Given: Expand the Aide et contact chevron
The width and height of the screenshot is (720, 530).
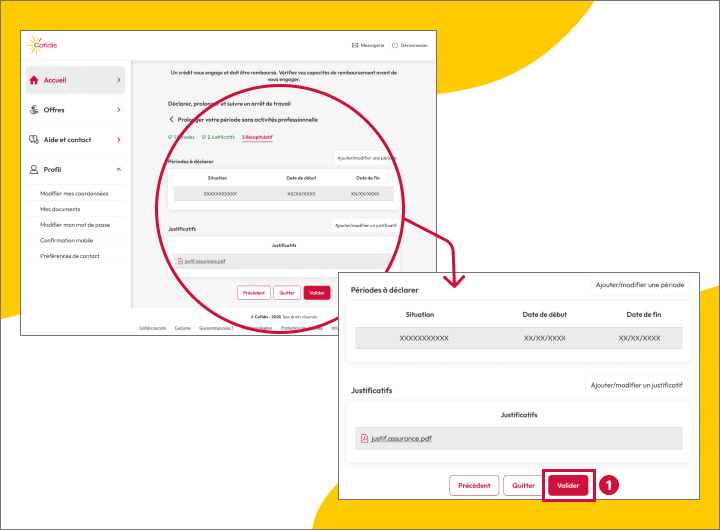Looking at the screenshot, I should 118,140.
